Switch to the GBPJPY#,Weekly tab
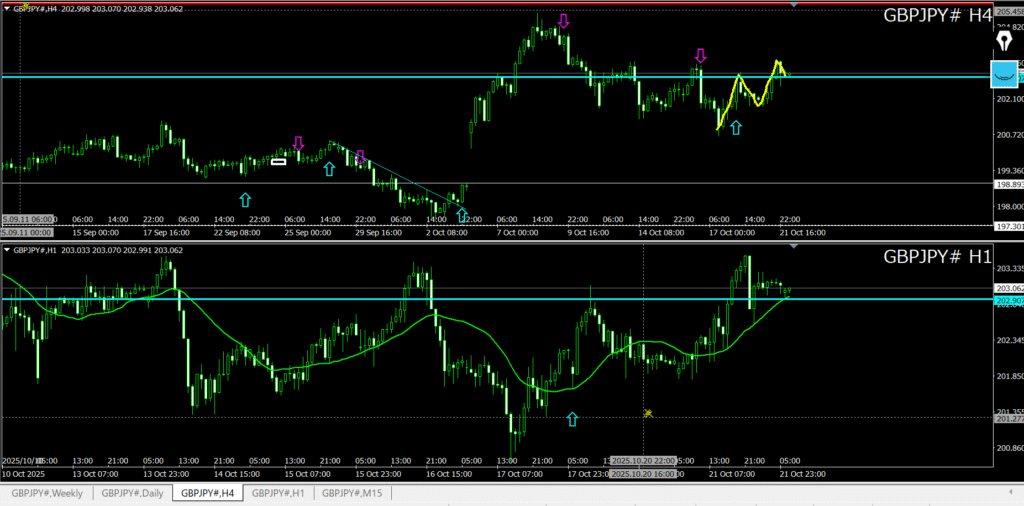The height and width of the screenshot is (506, 1024). [x=47, y=493]
